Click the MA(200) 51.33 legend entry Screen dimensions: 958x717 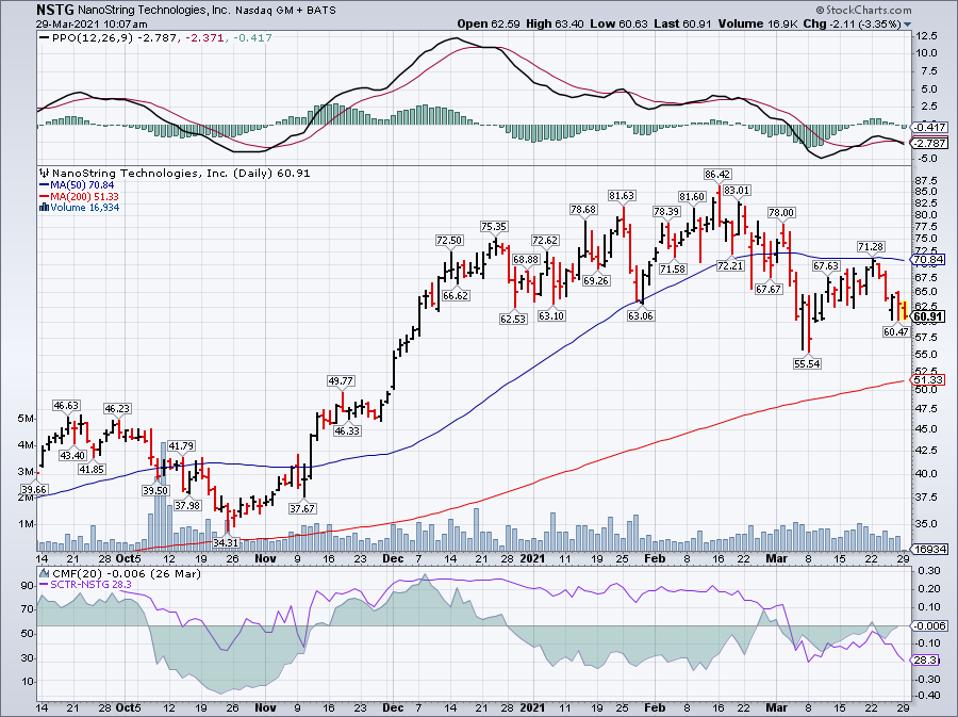(79, 196)
